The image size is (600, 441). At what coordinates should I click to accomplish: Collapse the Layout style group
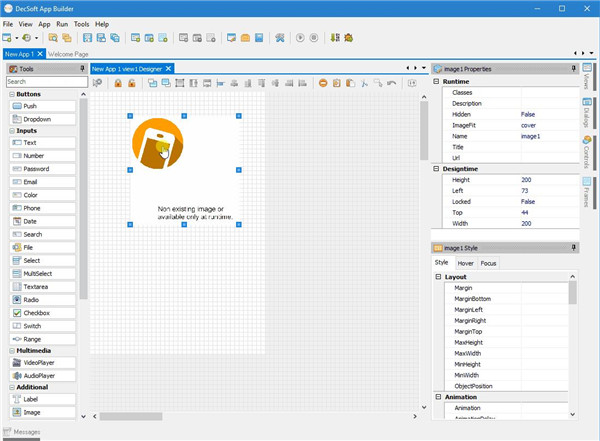pyautogui.click(x=437, y=276)
